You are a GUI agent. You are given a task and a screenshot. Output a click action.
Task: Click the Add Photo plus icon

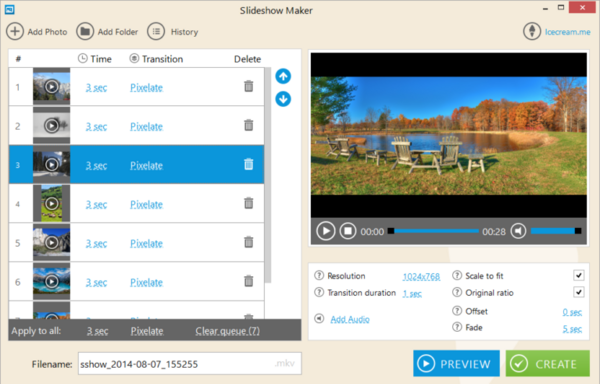coord(15,31)
